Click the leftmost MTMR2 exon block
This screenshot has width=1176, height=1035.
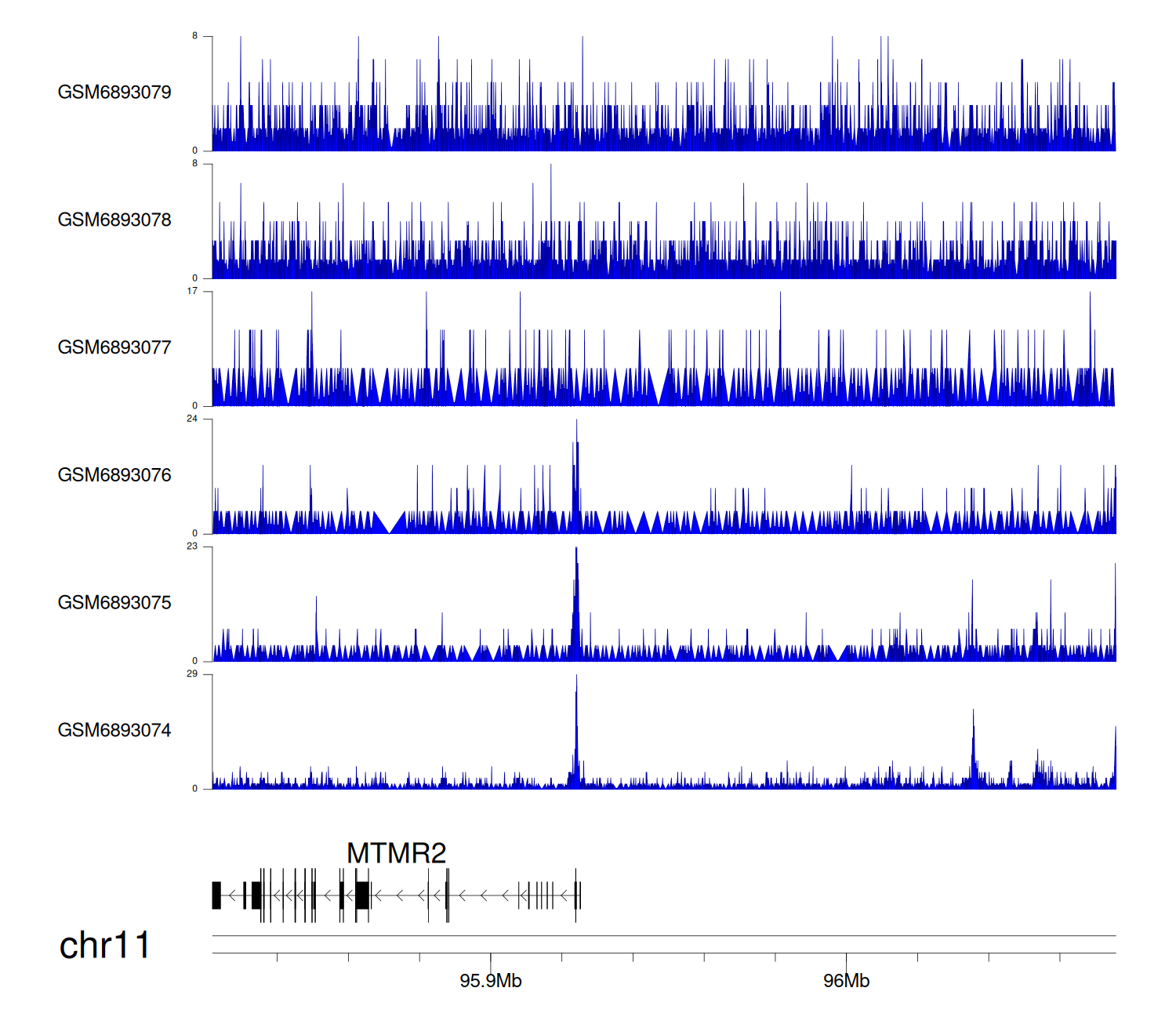[x=216, y=895]
